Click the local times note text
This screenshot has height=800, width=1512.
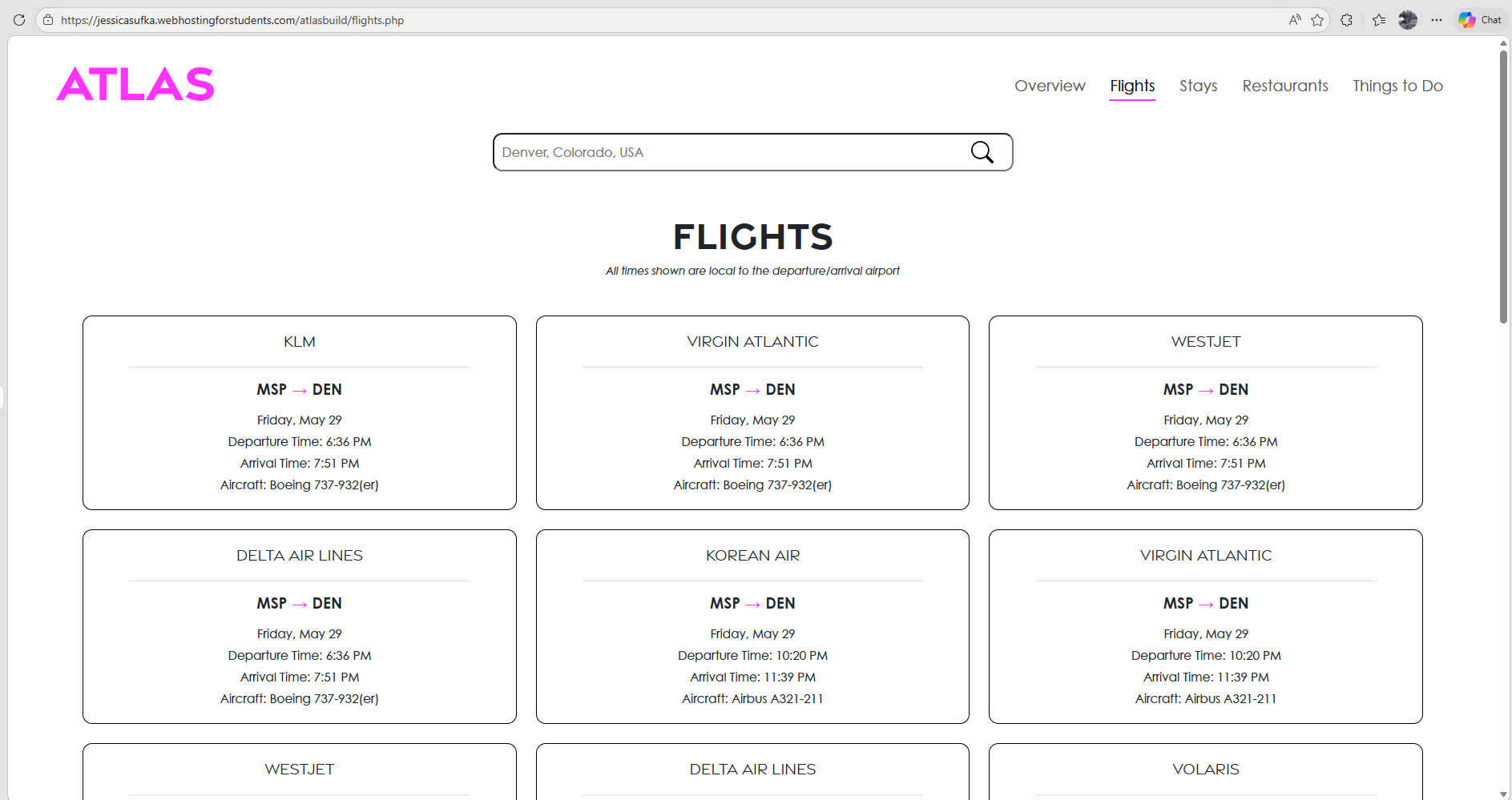[752, 271]
